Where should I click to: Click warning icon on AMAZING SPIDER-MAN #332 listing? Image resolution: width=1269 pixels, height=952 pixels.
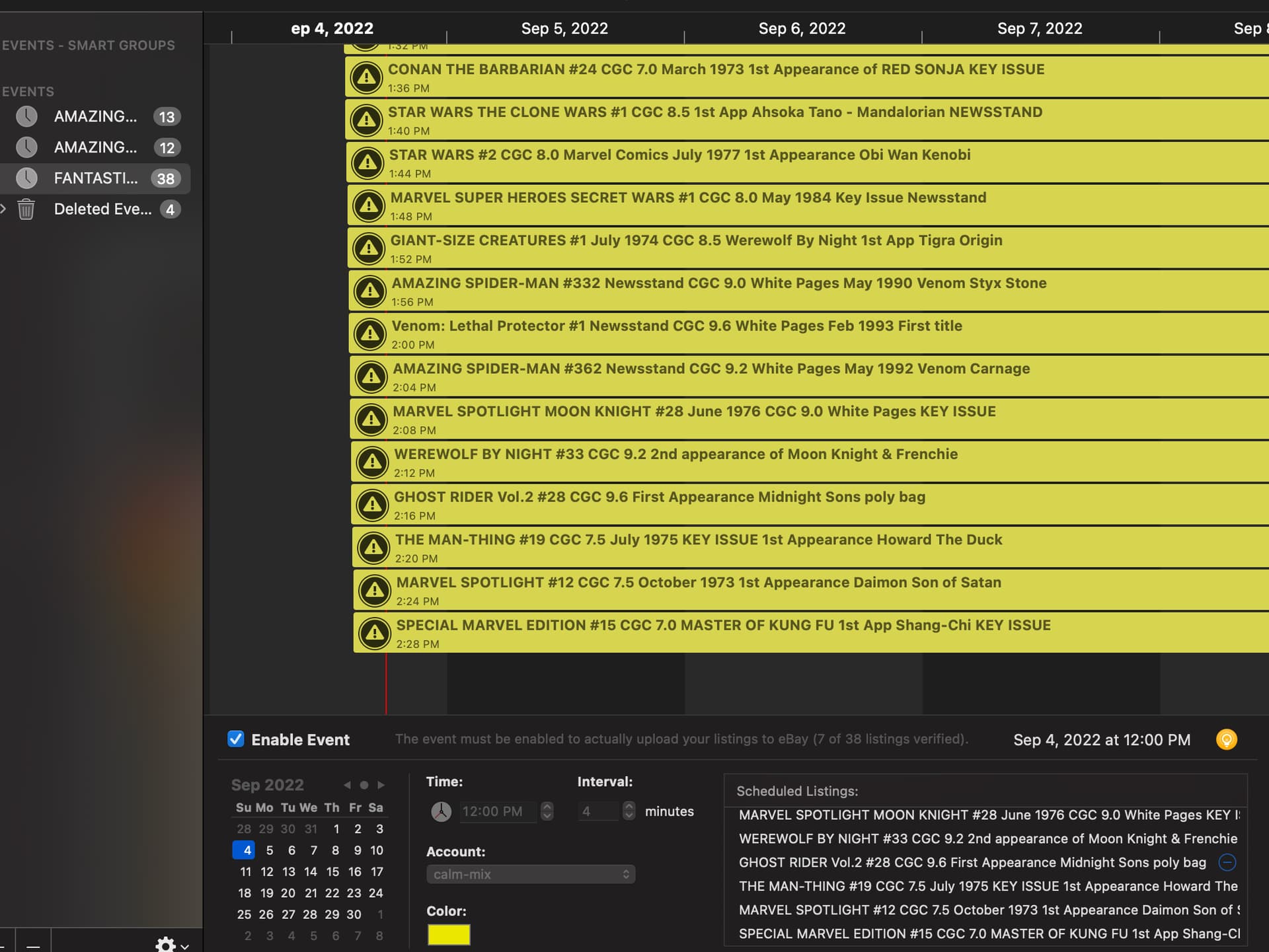click(370, 291)
